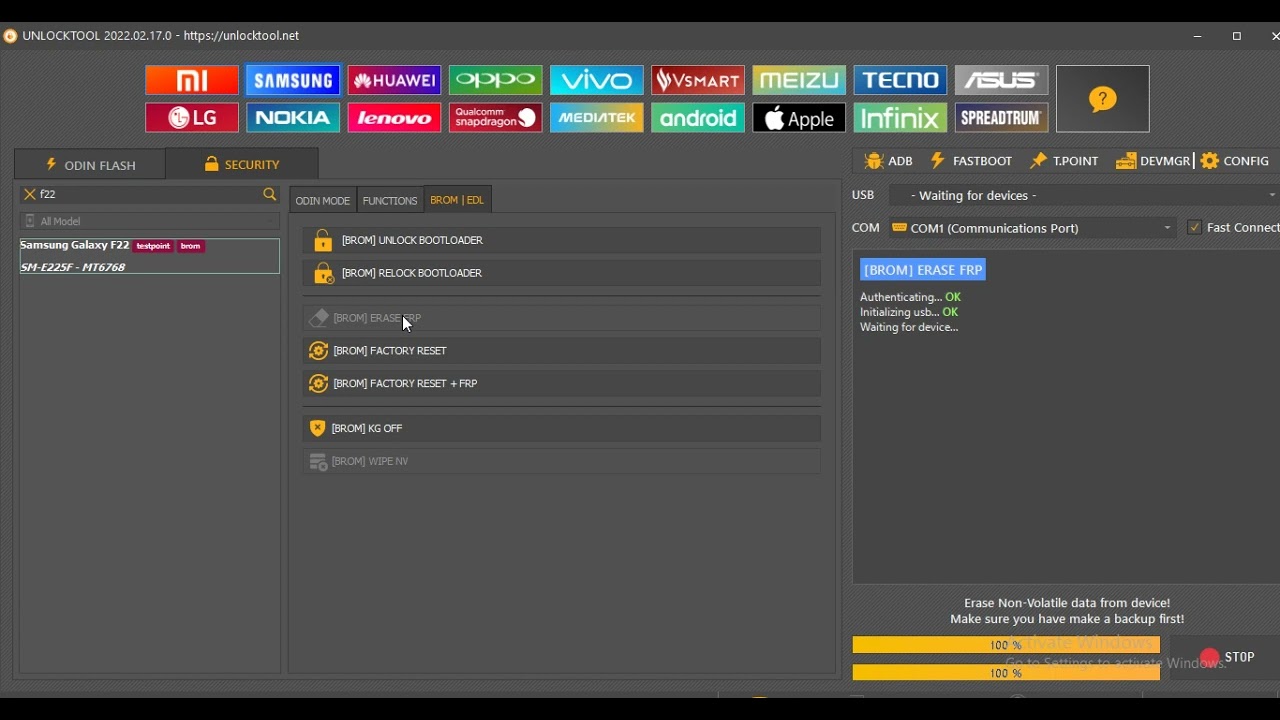1280x720 pixels.
Task: Switch to the ODIN MODE tab
Action: [x=323, y=200]
